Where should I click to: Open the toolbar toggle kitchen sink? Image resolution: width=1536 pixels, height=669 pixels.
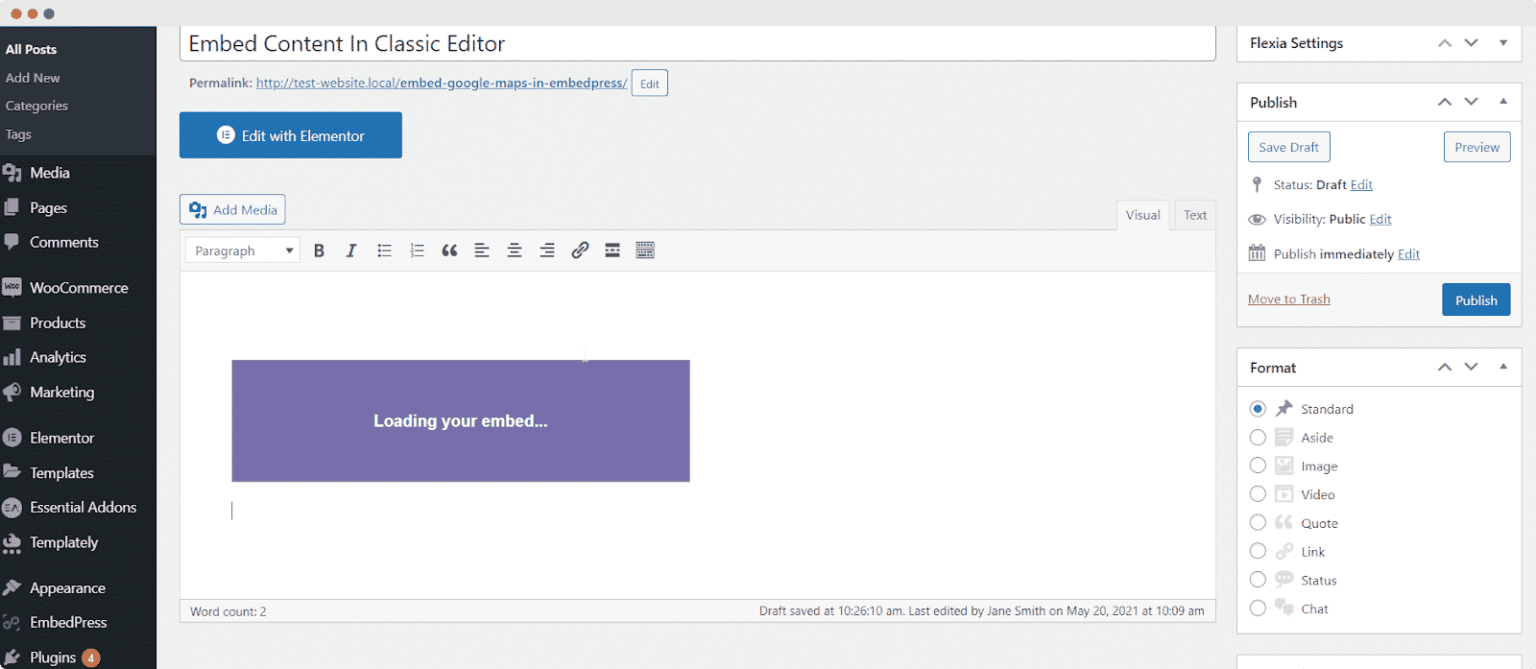pyautogui.click(x=645, y=250)
